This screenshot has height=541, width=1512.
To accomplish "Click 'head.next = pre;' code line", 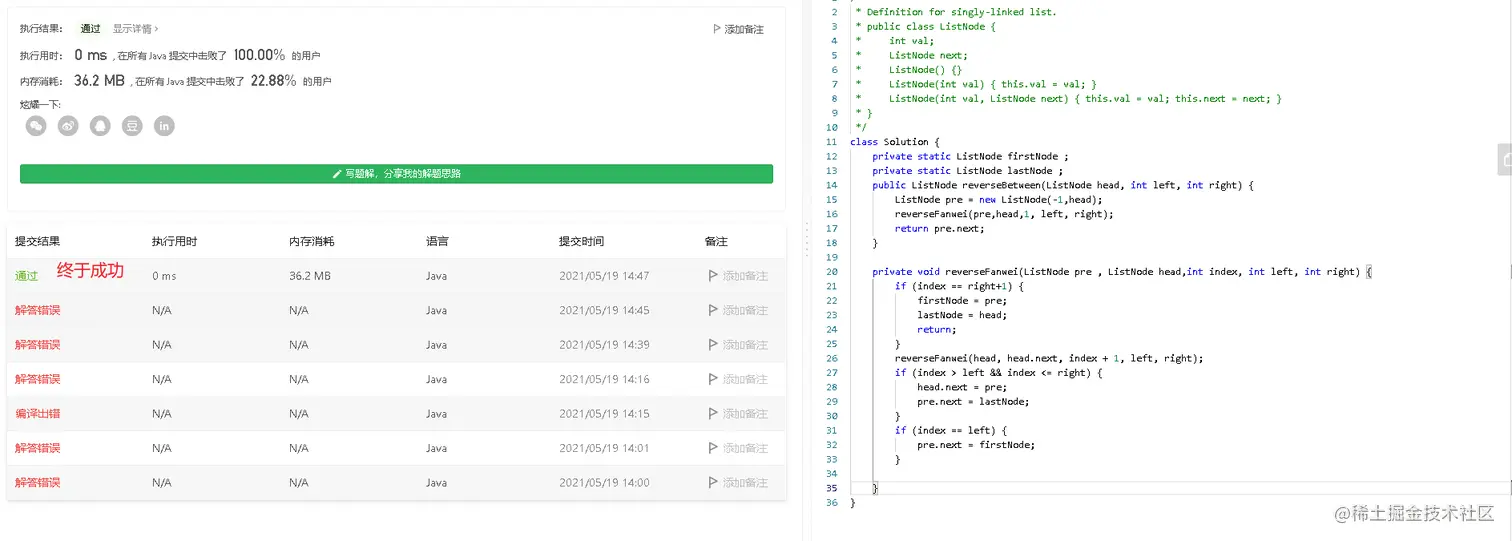I will point(962,387).
